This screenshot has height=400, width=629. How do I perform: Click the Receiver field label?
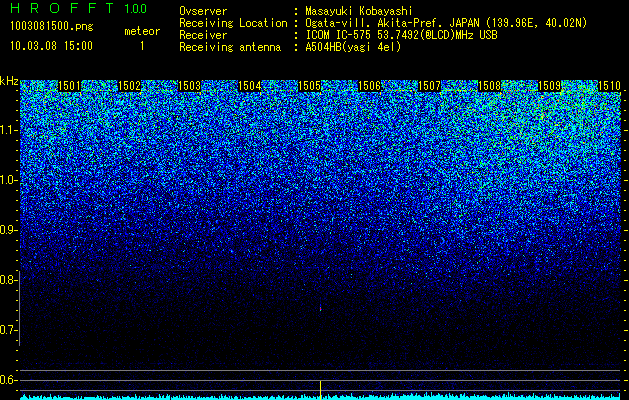(x=203, y=35)
